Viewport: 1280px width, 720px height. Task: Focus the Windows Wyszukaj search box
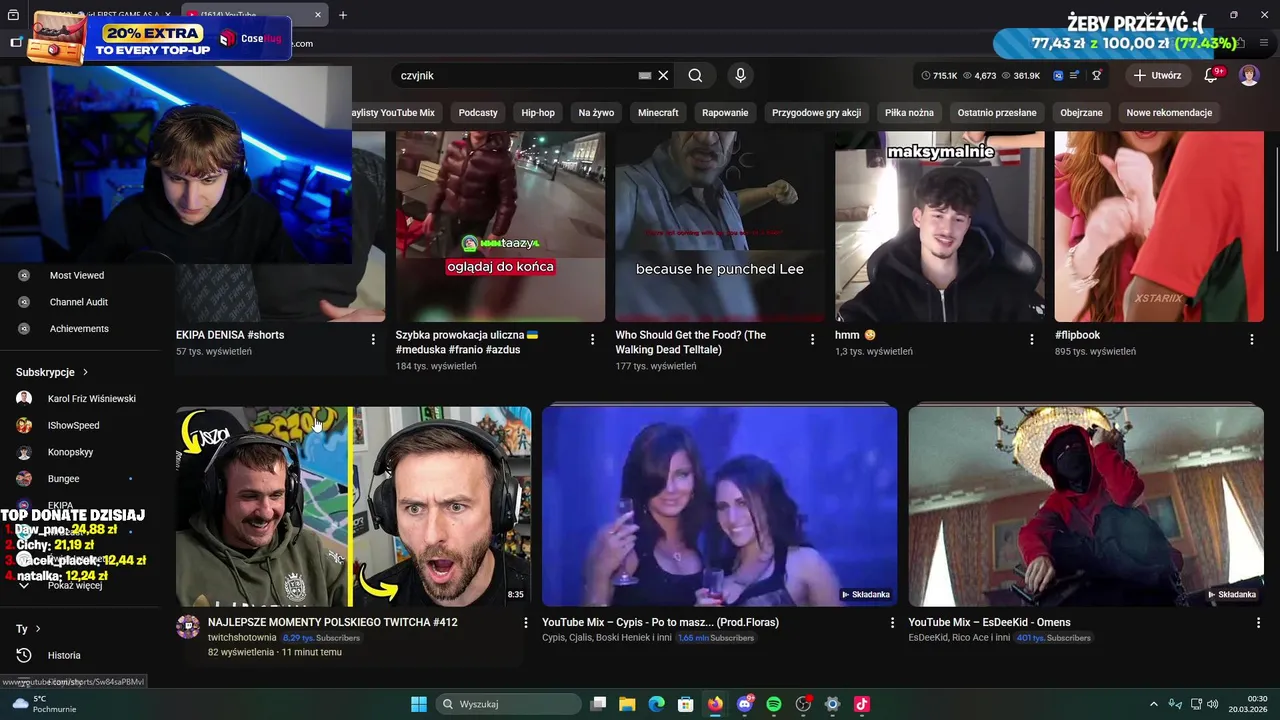coord(509,704)
